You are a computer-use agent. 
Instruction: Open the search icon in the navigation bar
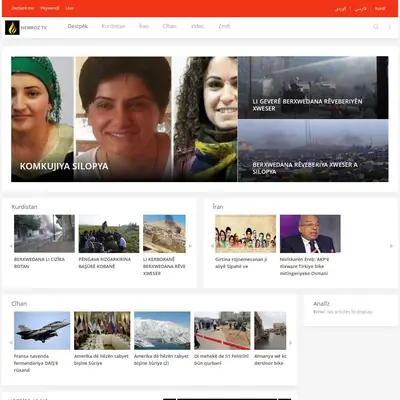pyautogui.click(x=376, y=27)
